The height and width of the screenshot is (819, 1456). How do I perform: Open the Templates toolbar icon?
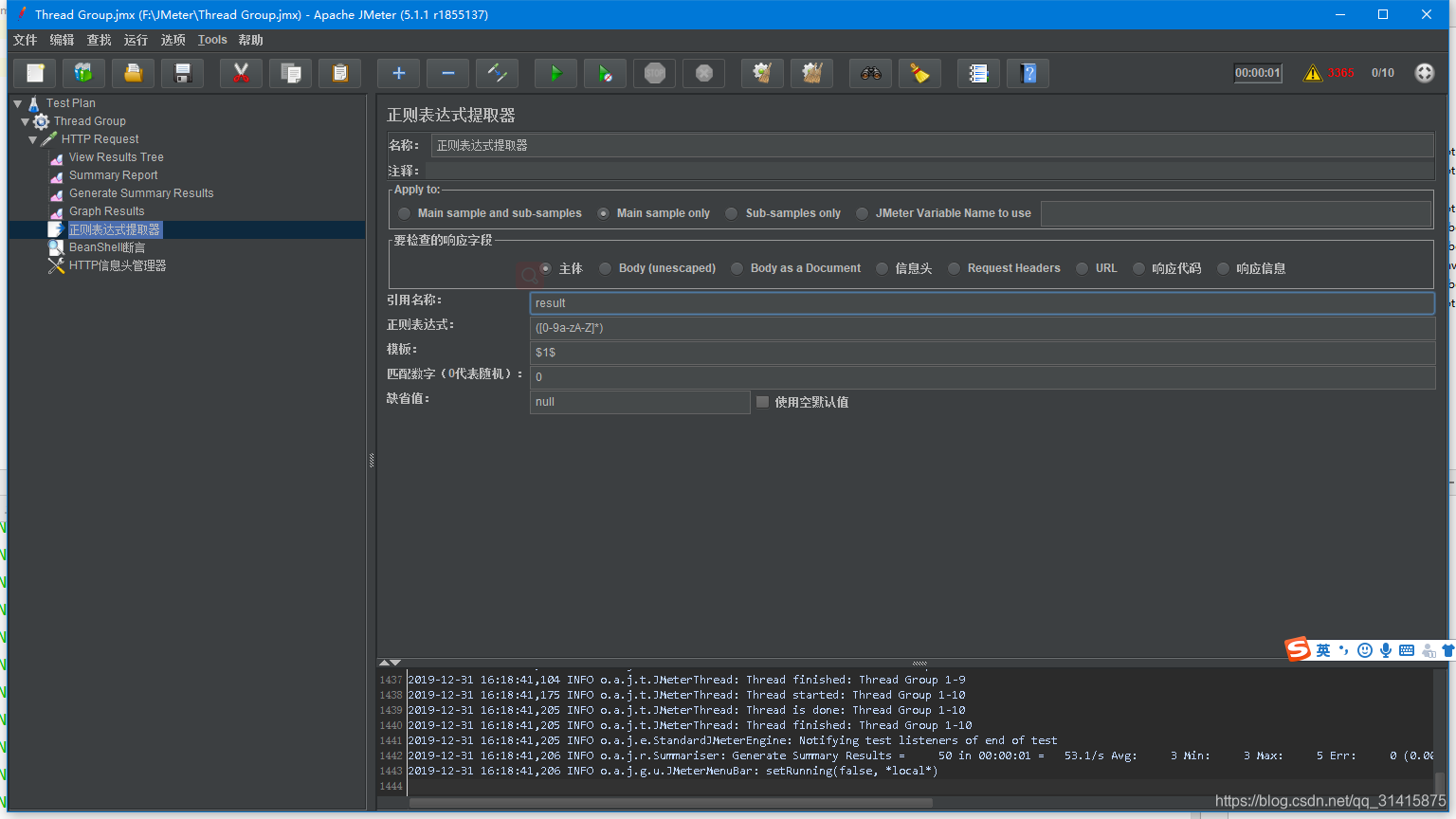pyautogui.click(x=84, y=73)
